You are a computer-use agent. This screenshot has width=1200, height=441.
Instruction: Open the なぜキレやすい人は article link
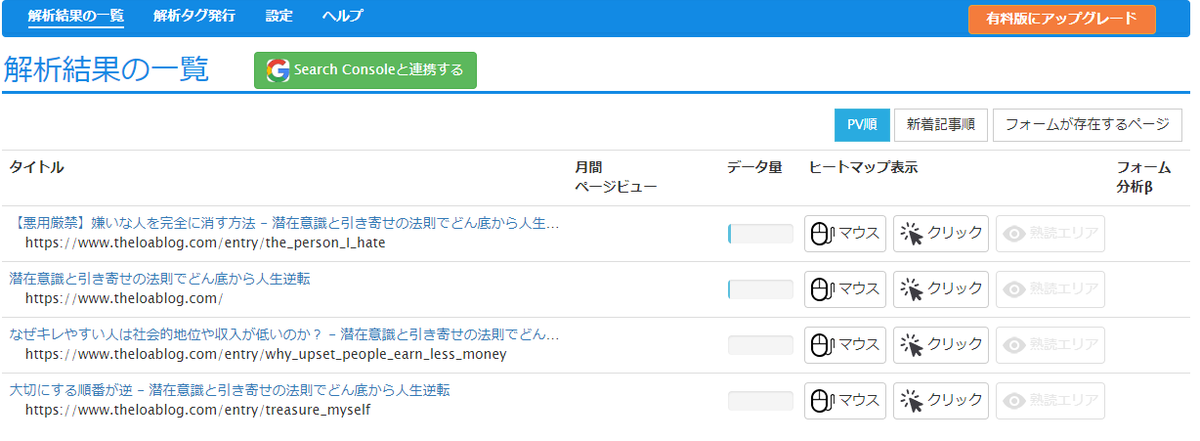pos(284,334)
